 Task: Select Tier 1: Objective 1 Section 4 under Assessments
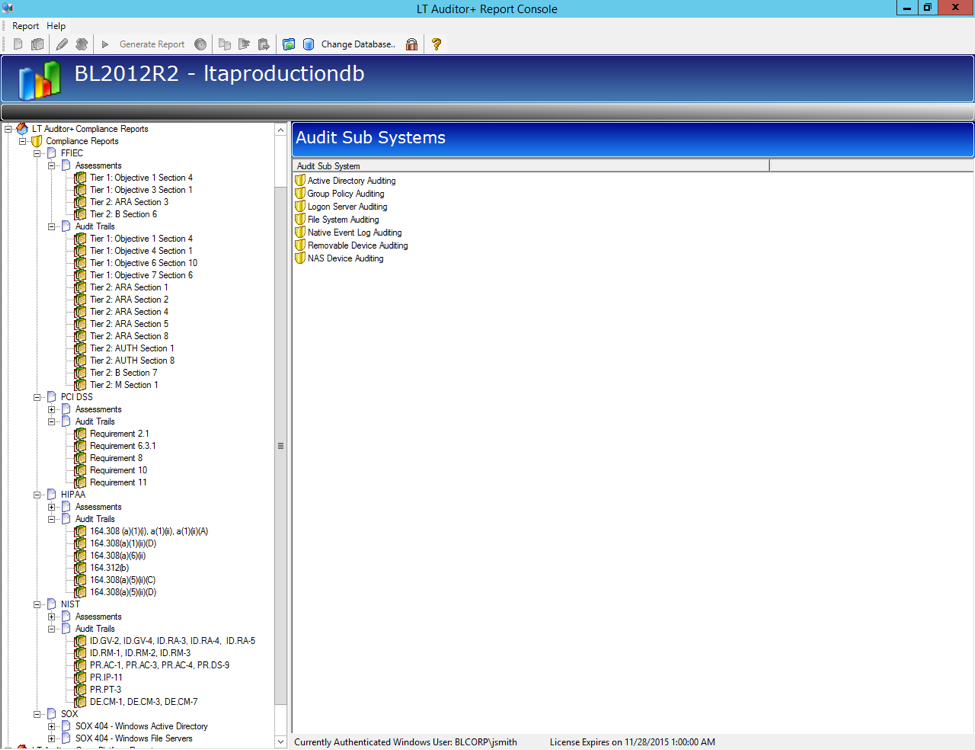(x=141, y=177)
